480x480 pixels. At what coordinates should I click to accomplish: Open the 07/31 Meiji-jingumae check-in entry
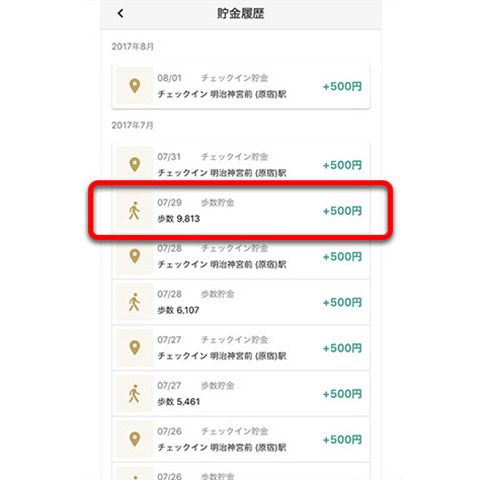pos(241,165)
